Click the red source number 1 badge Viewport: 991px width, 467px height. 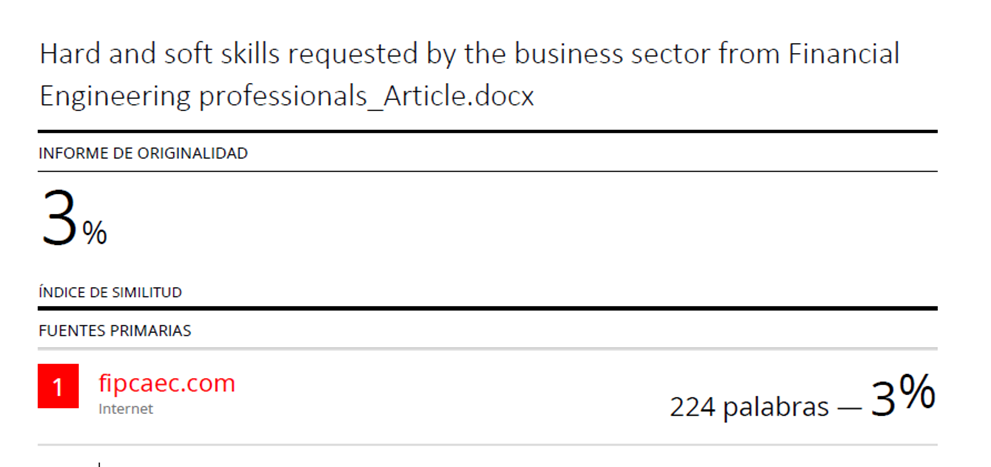58,388
